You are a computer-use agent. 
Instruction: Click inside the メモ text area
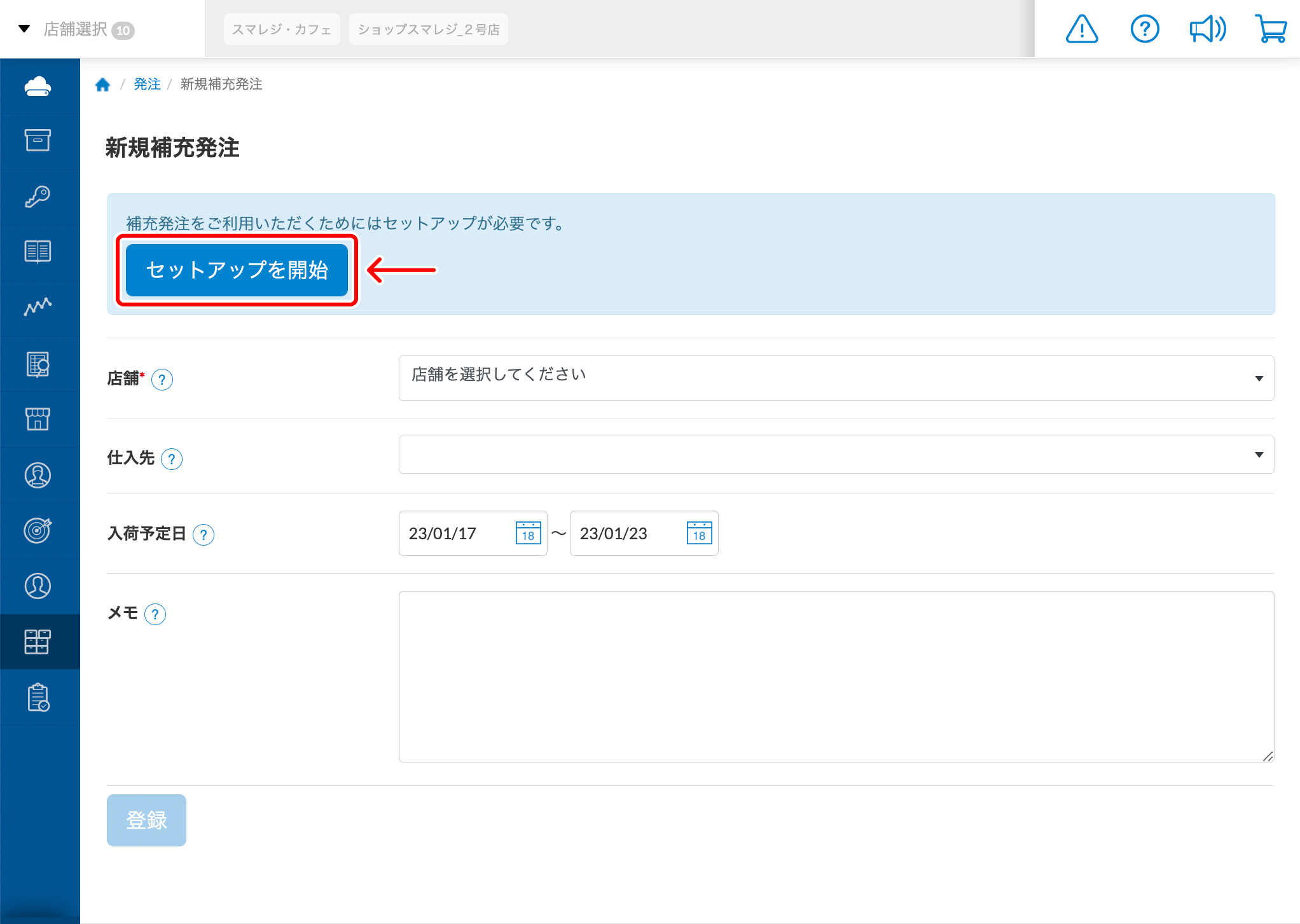click(836, 676)
